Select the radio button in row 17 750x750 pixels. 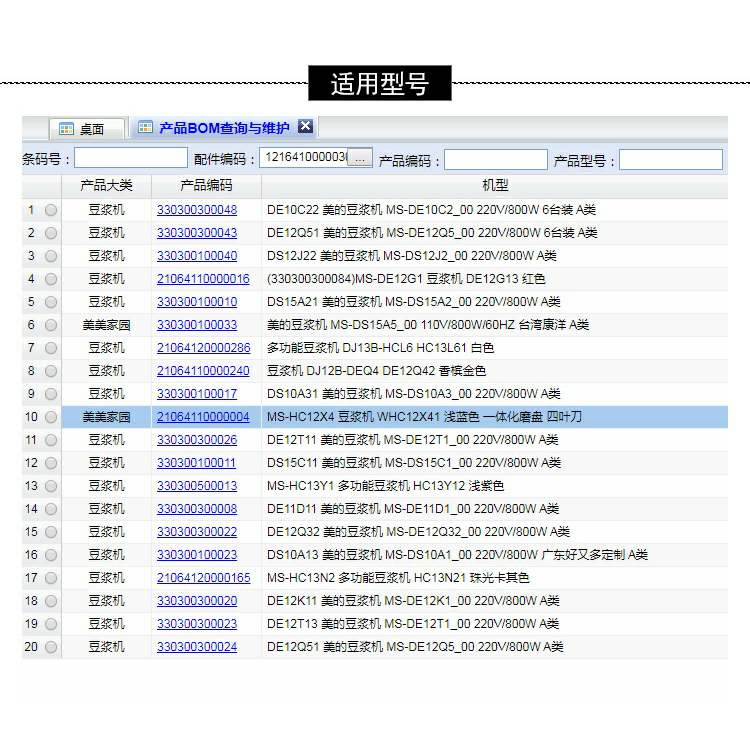(x=51, y=578)
